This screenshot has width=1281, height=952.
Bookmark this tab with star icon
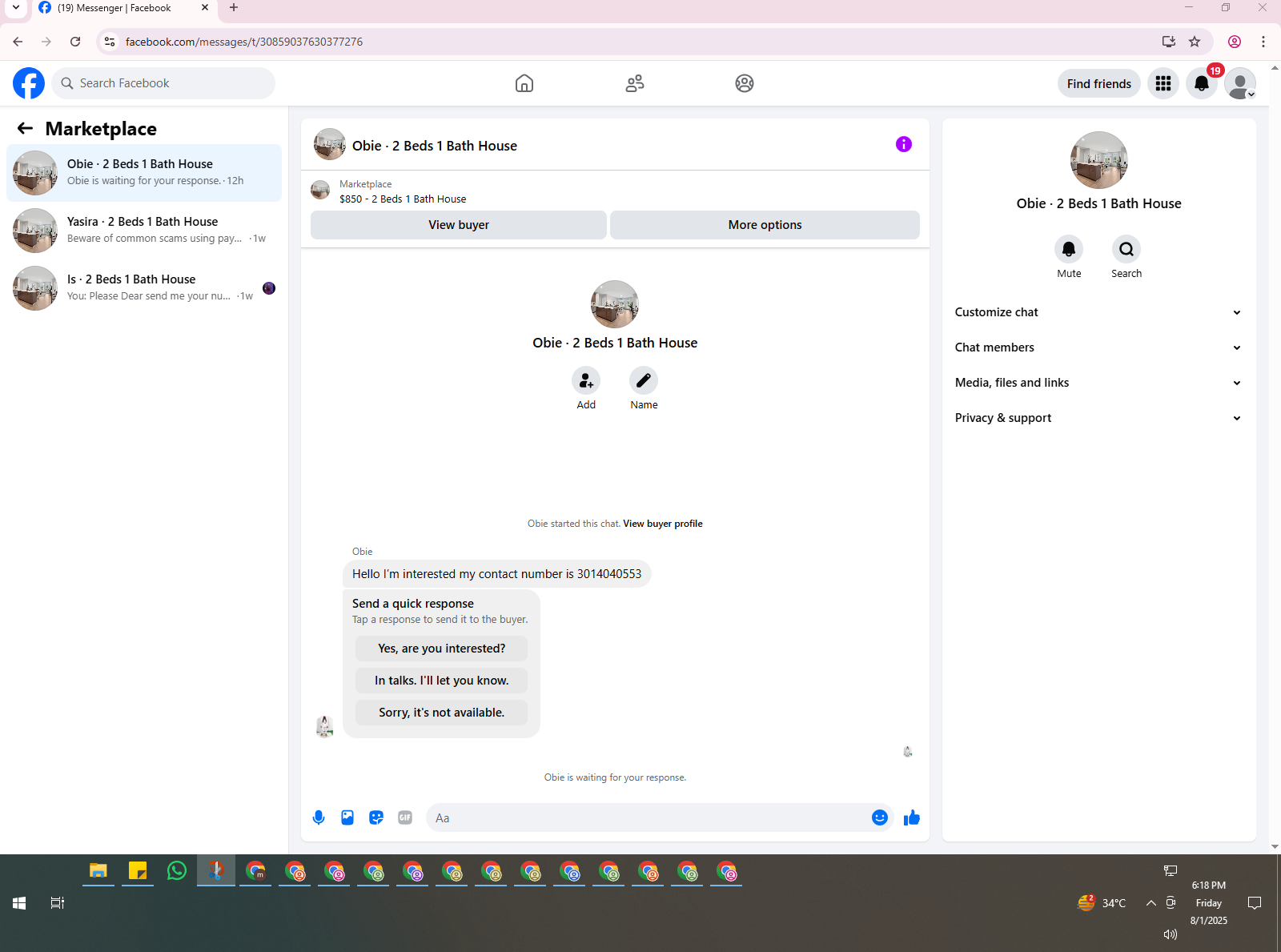(1195, 42)
